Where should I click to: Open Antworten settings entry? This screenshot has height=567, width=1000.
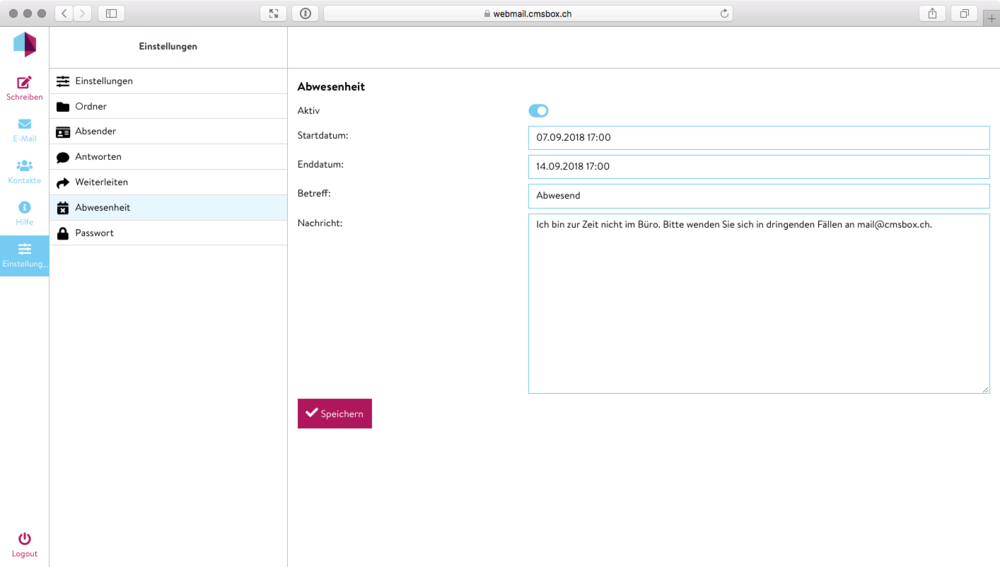coord(168,157)
